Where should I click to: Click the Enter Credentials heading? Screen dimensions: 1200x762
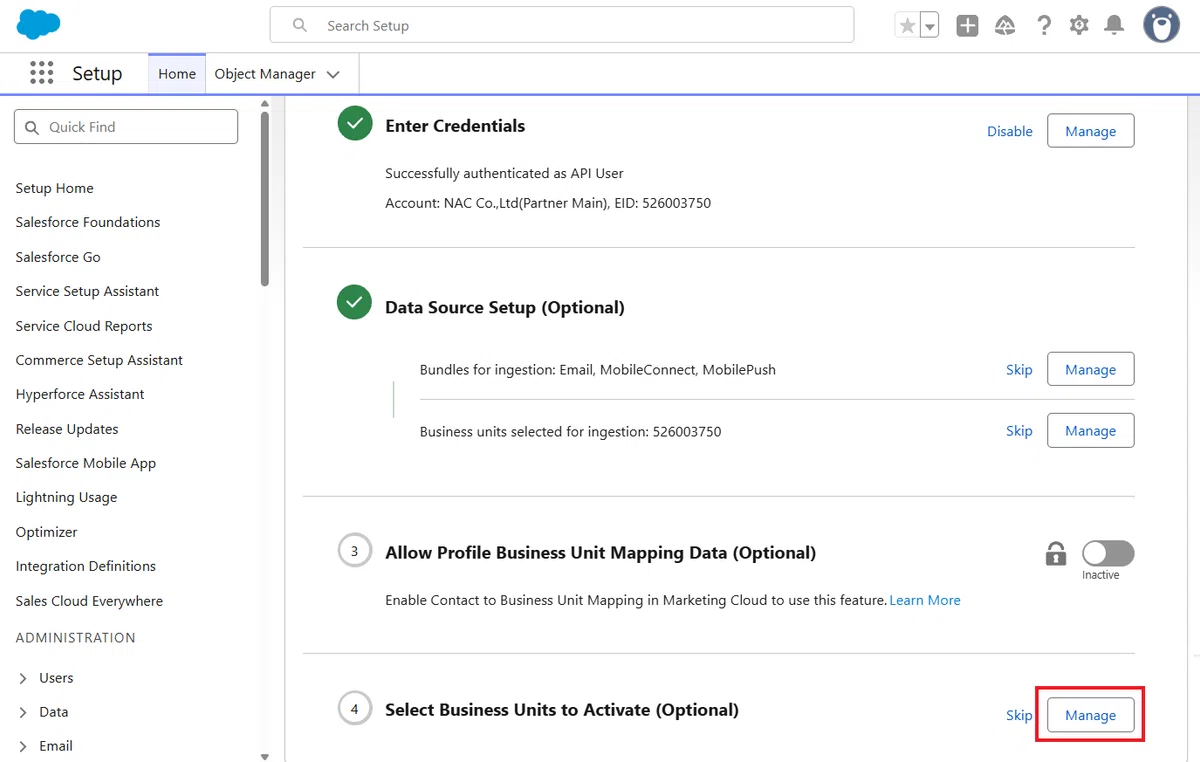(455, 125)
